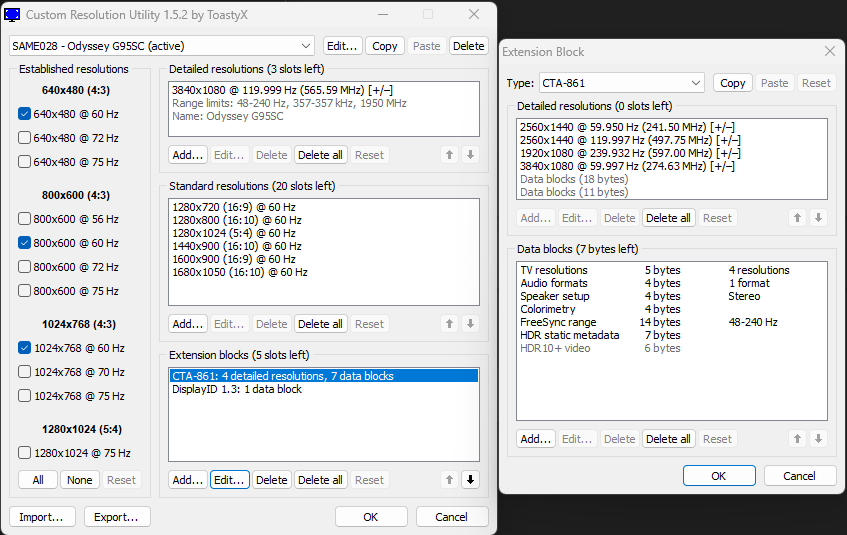Click the Export... button
The height and width of the screenshot is (535, 847).
pyautogui.click(x=117, y=517)
